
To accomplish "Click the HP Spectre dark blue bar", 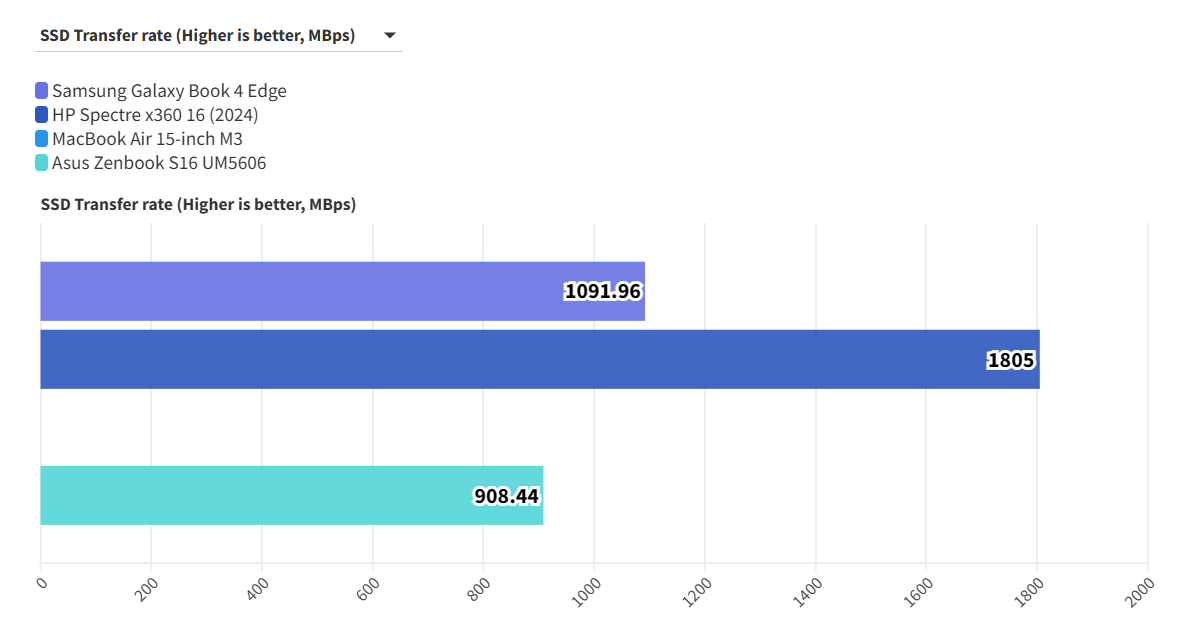I will (x=500, y=359).
